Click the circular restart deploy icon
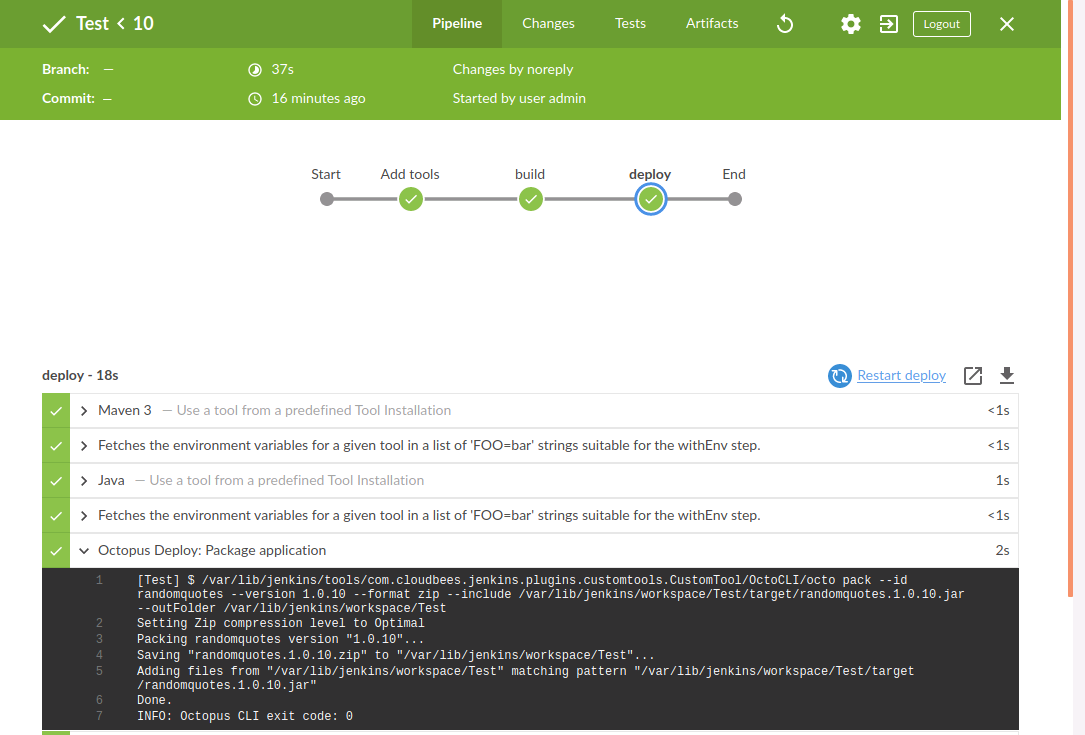The height and width of the screenshot is (735, 1085). [839, 375]
